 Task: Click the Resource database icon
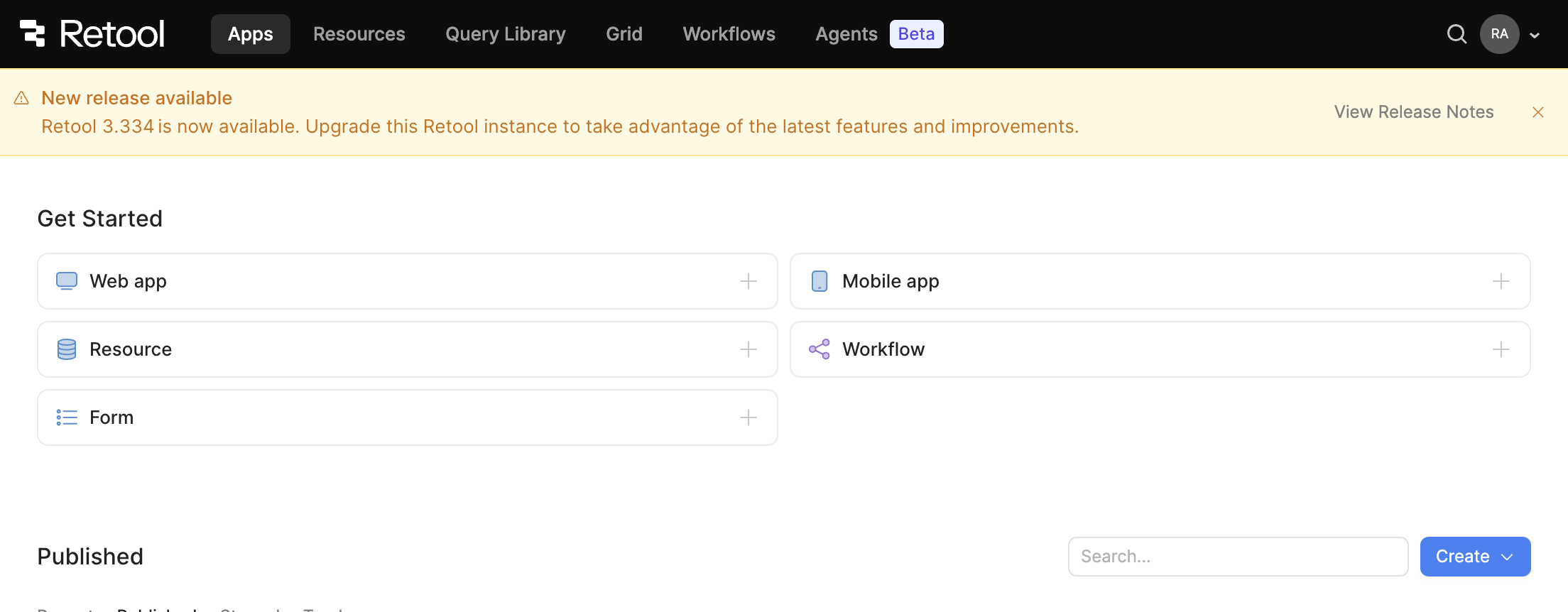tap(67, 349)
